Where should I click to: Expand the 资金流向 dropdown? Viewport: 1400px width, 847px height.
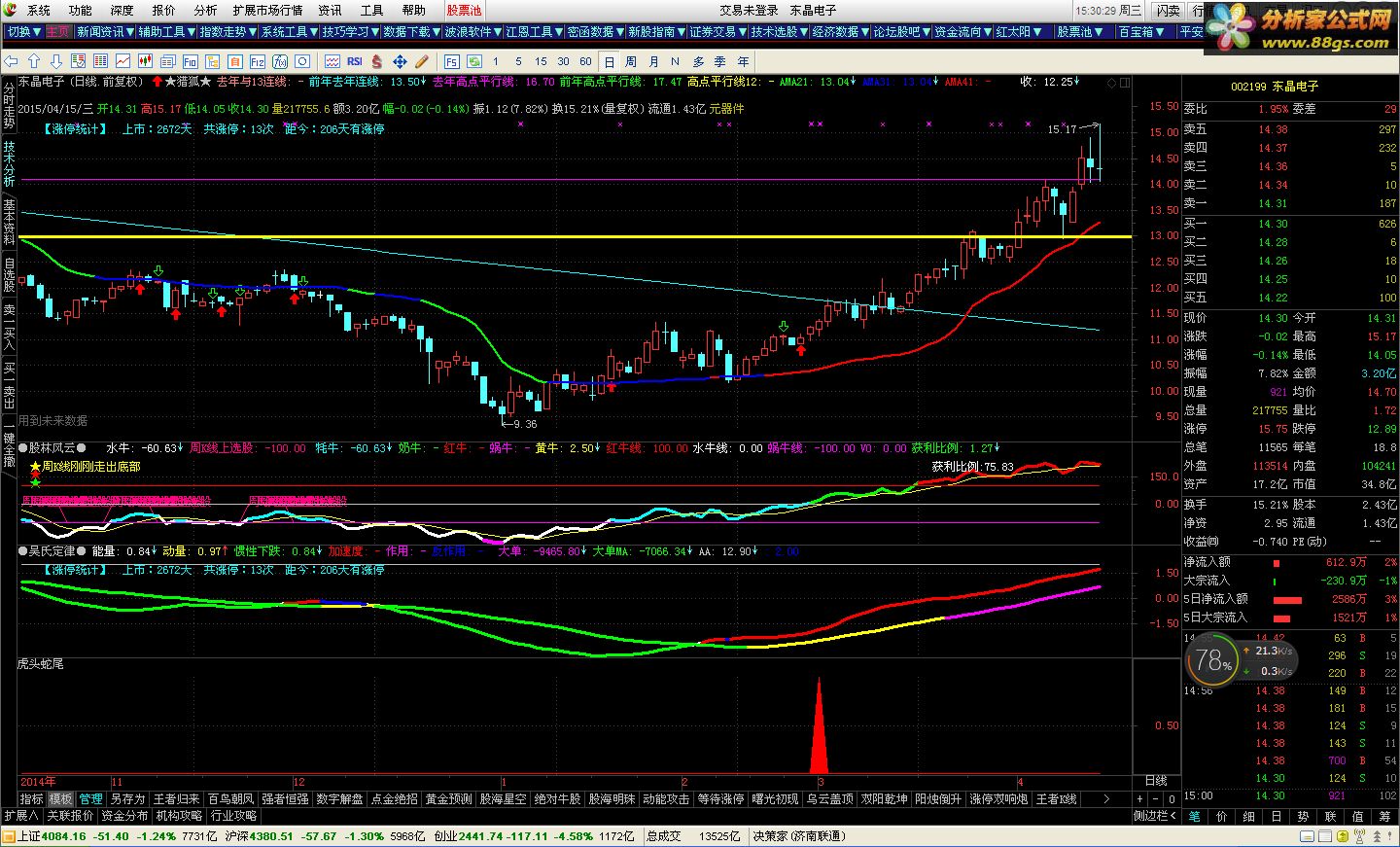(x=962, y=32)
